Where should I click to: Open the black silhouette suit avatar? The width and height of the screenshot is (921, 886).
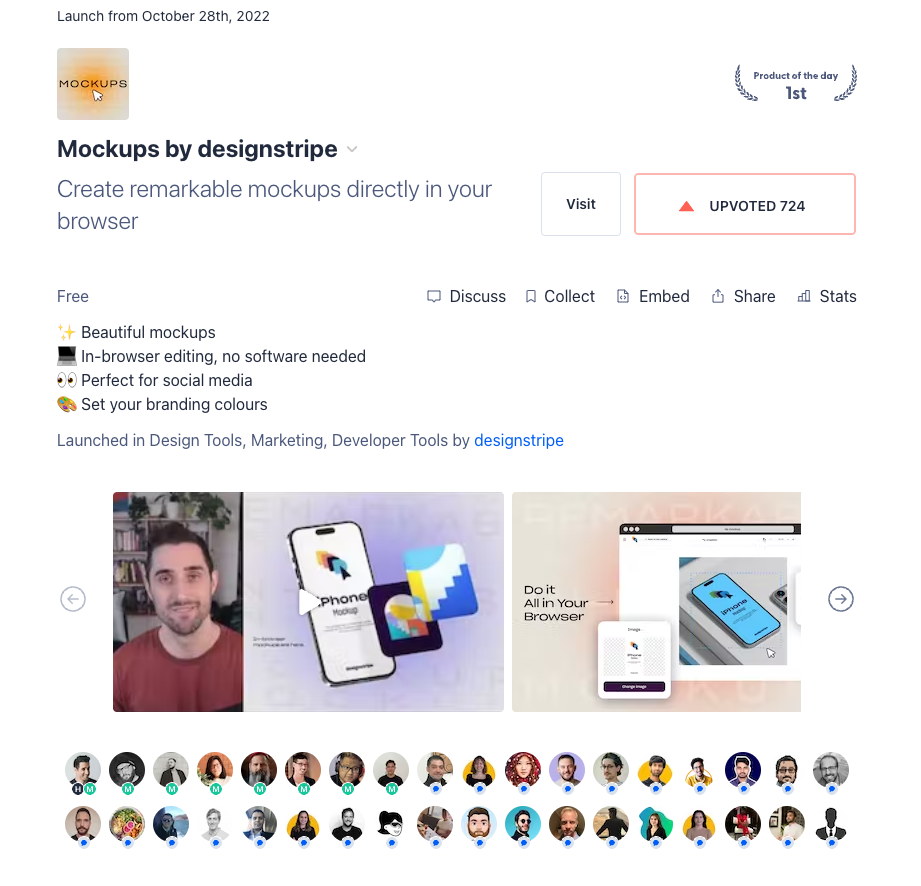[831, 824]
